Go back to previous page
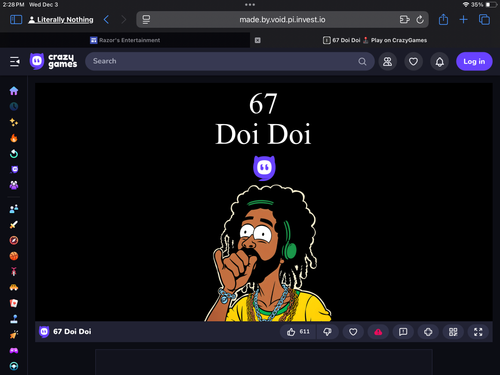500x375 pixels. (106, 20)
